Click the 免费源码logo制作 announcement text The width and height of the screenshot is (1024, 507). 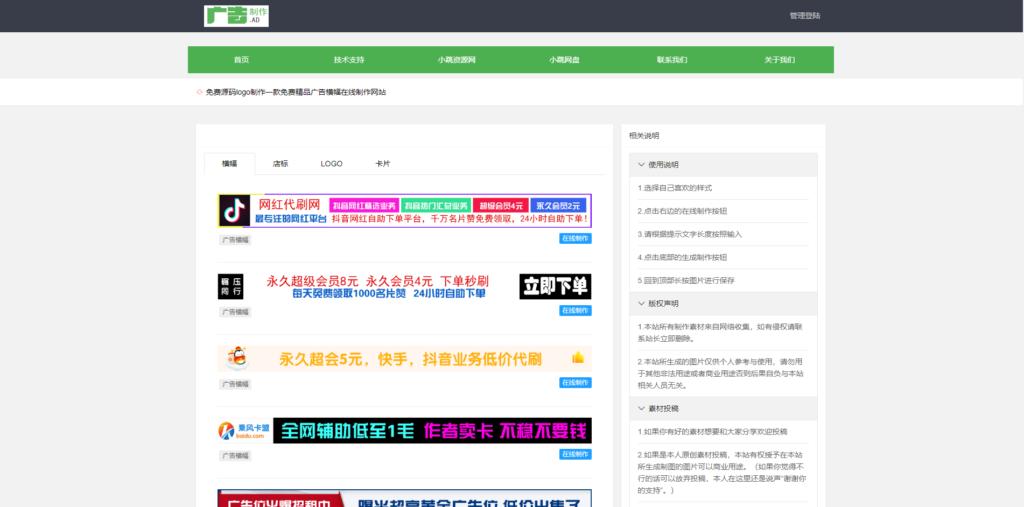296,92
